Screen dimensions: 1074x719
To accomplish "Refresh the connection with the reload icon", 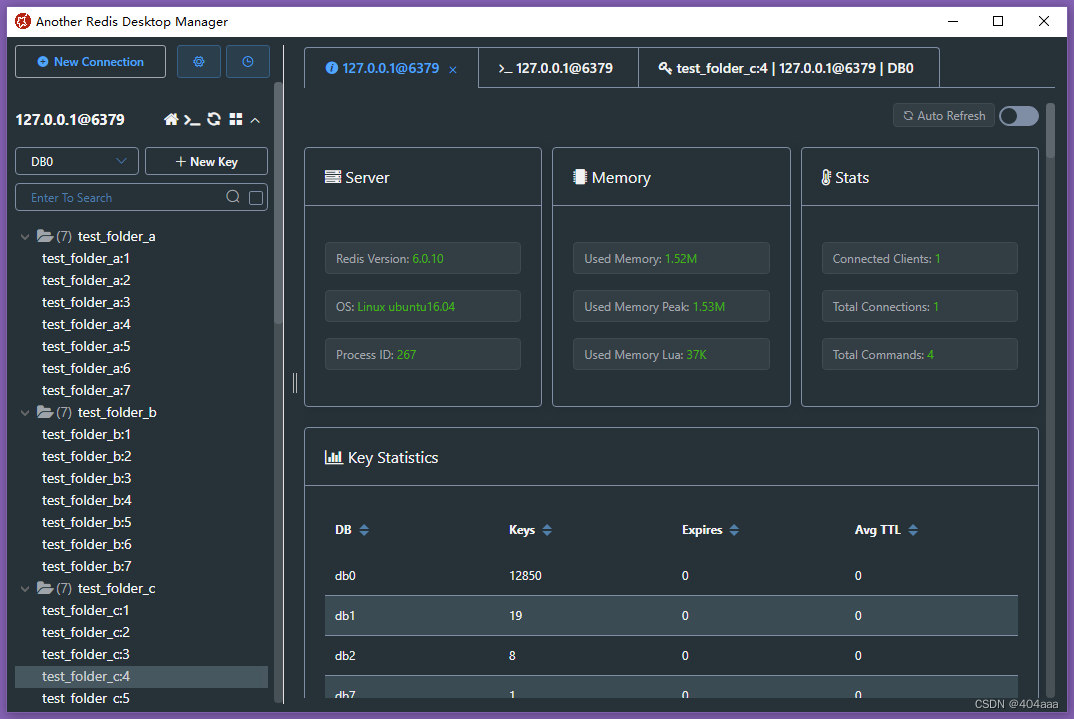I will (x=214, y=119).
